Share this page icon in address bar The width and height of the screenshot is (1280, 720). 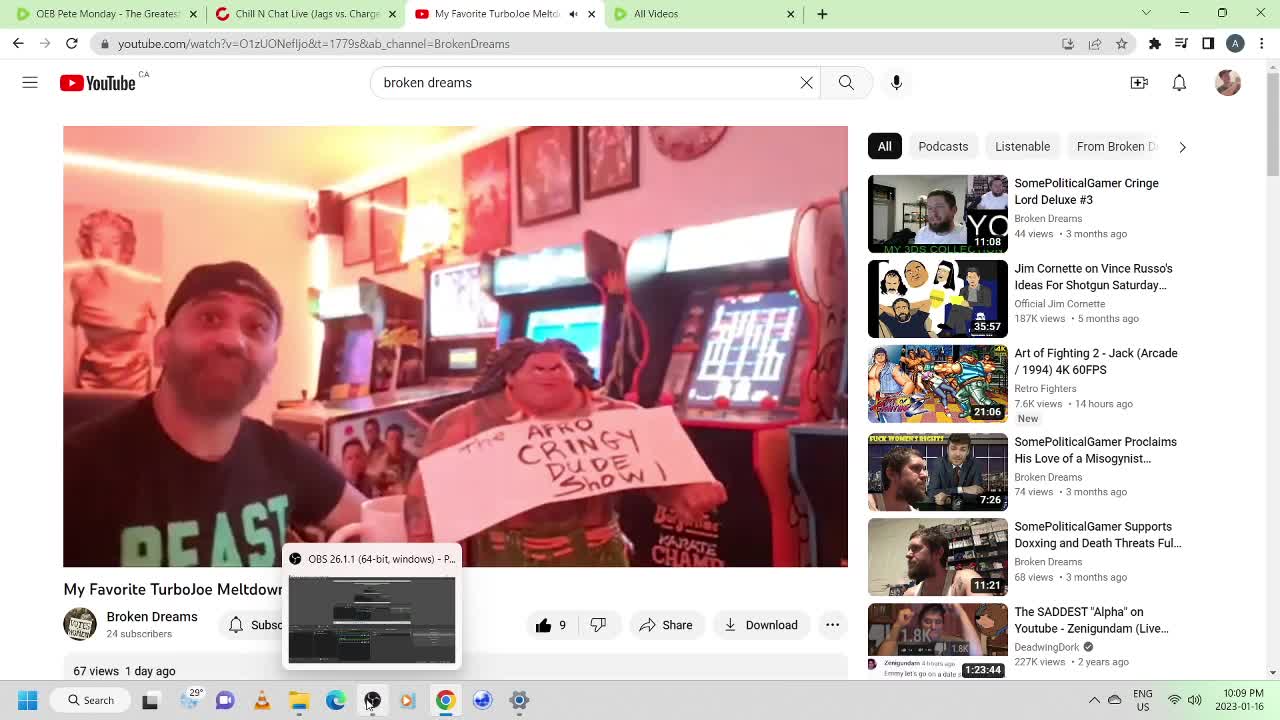(1095, 44)
